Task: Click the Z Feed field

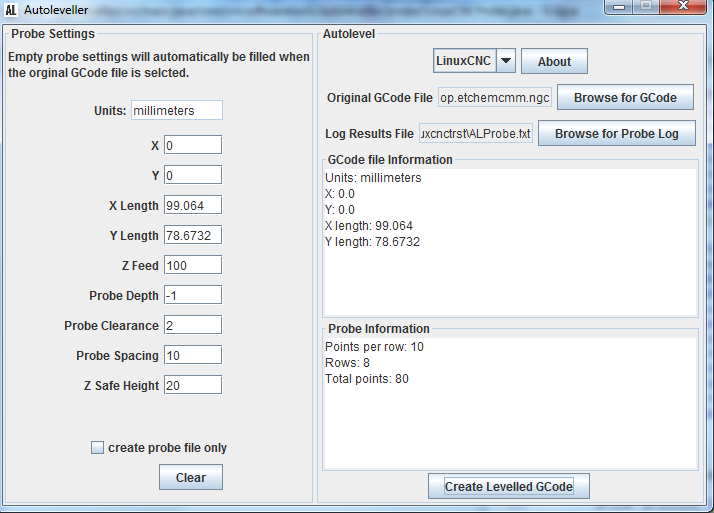Action: [x=193, y=265]
